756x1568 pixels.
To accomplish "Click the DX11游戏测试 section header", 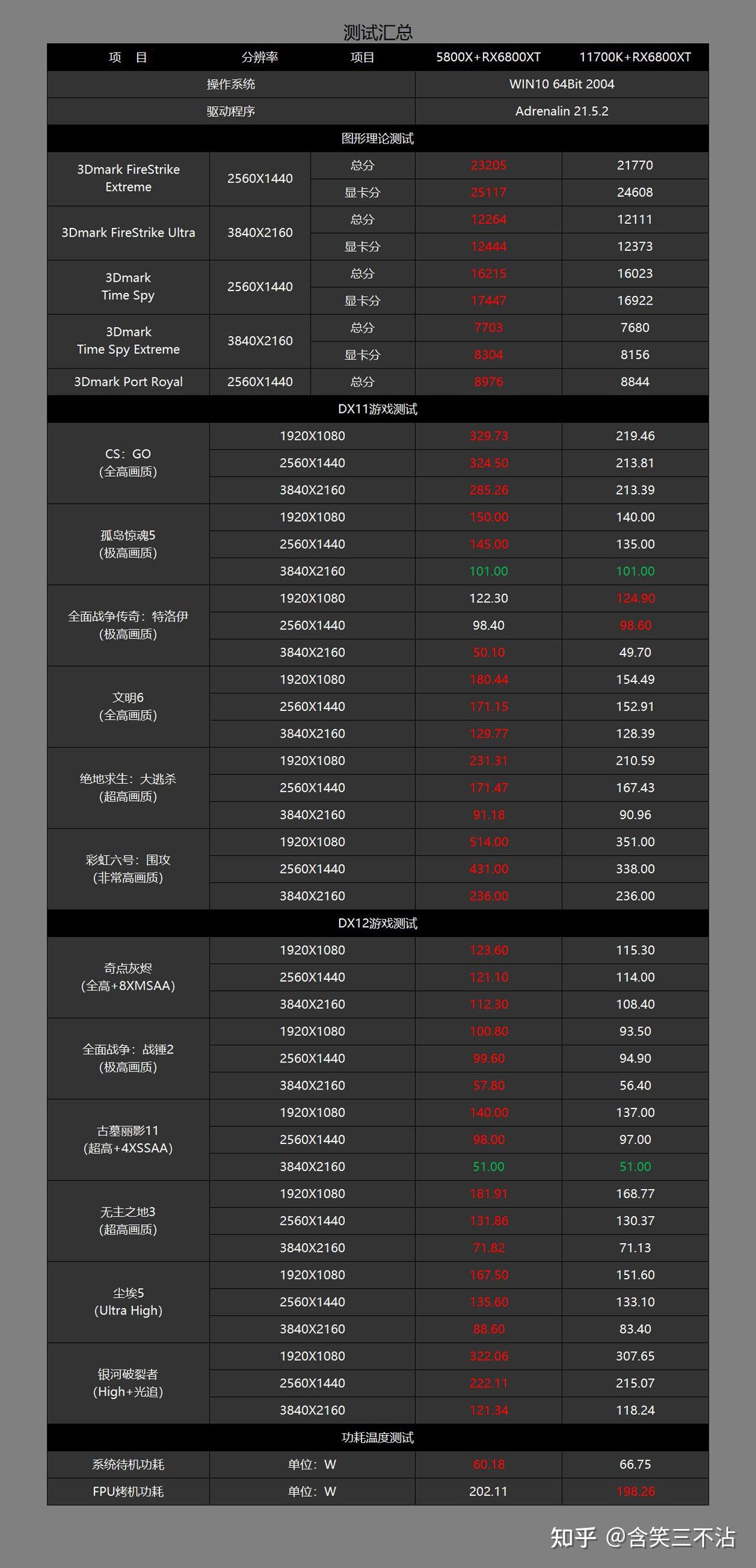I will click(377, 409).
